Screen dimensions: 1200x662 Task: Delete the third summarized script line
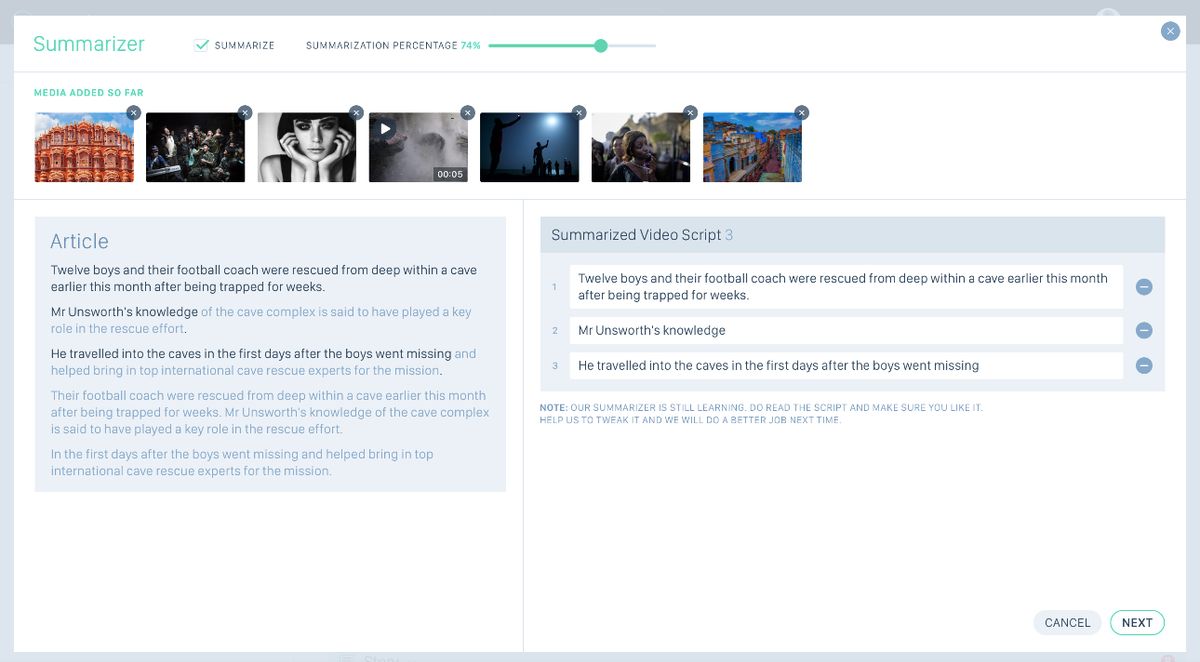(x=1143, y=366)
